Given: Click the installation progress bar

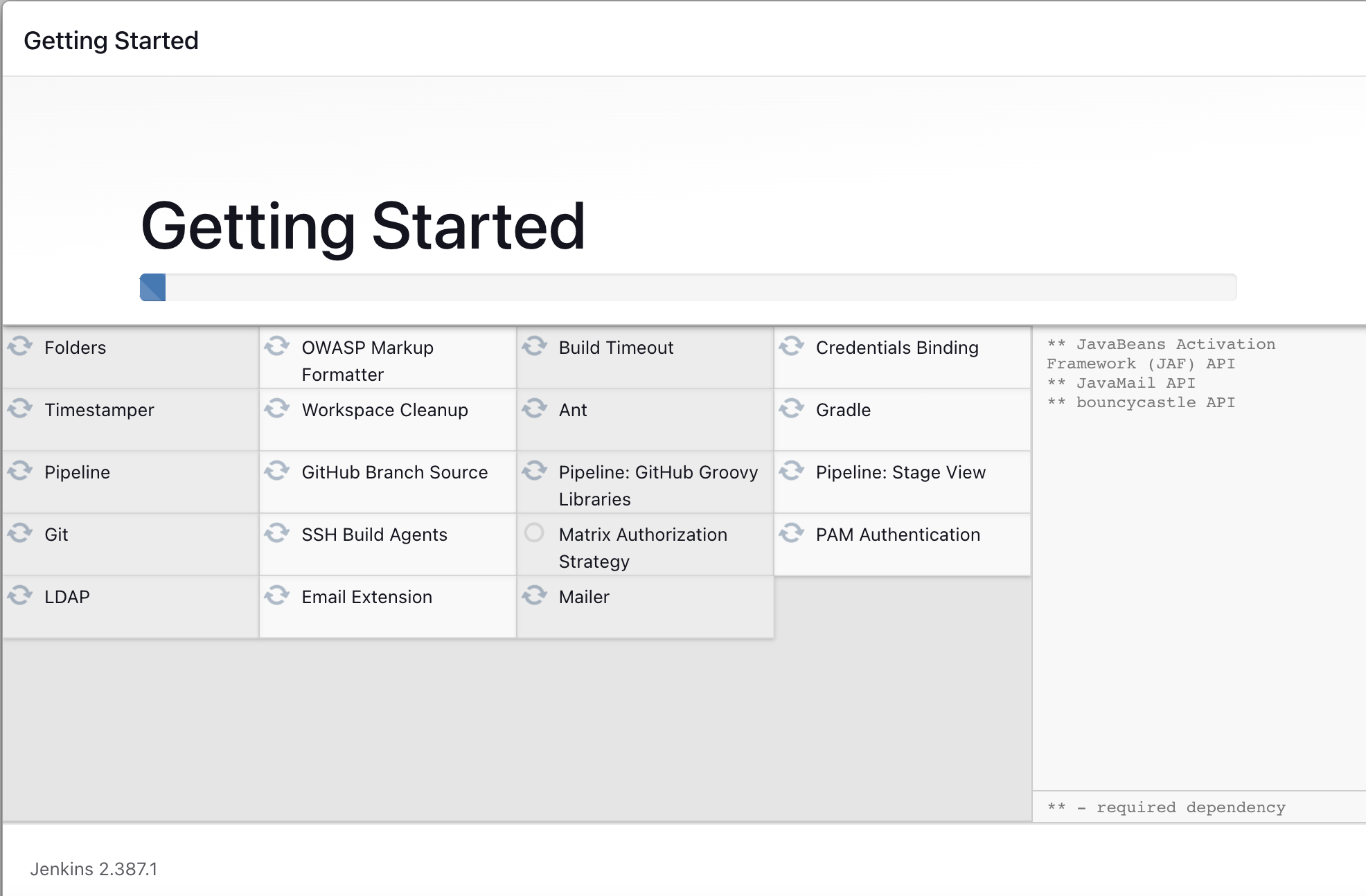Looking at the screenshot, I should tap(687, 287).
